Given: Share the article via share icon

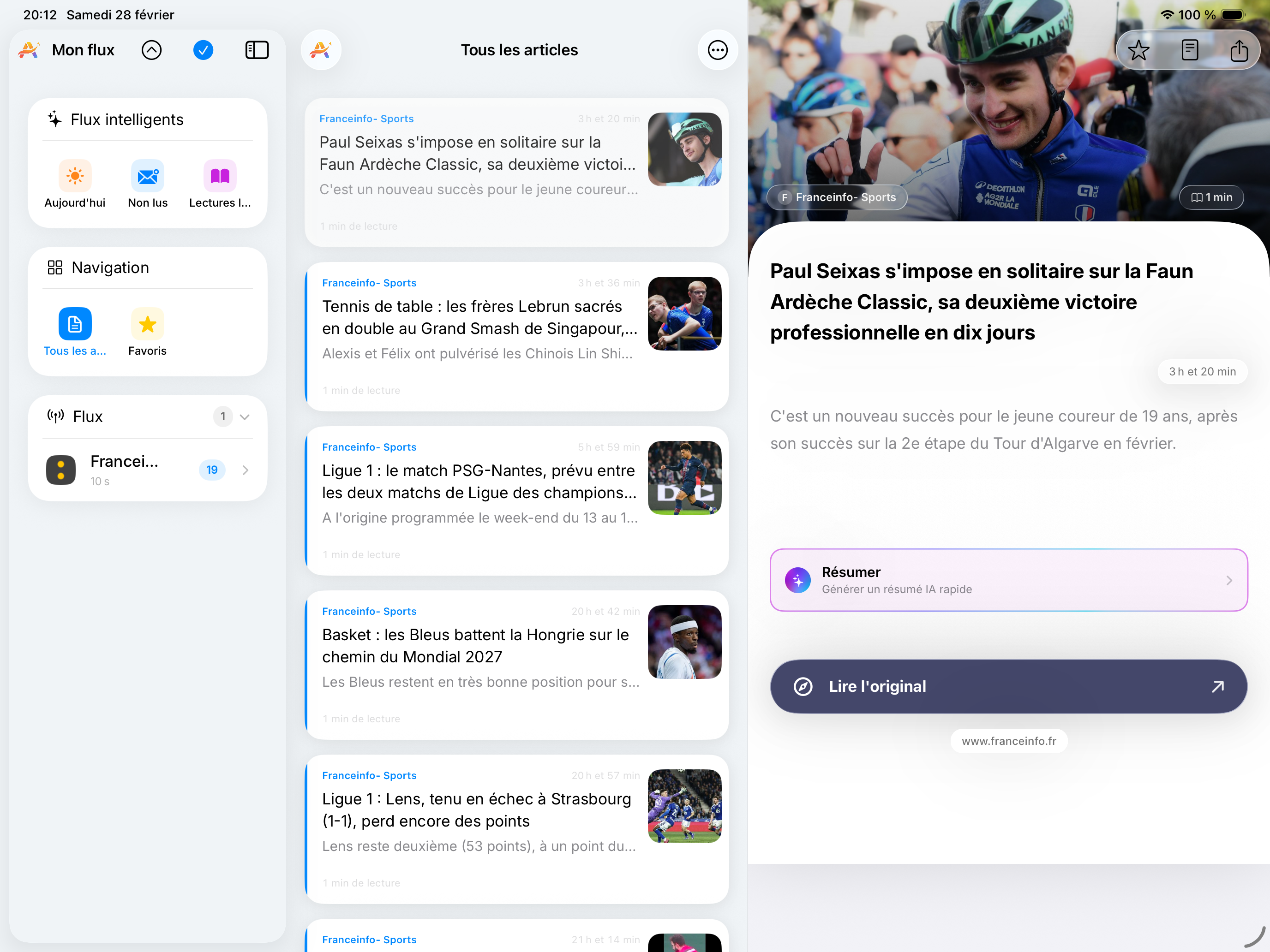Looking at the screenshot, I should (x=1239, y=50).
